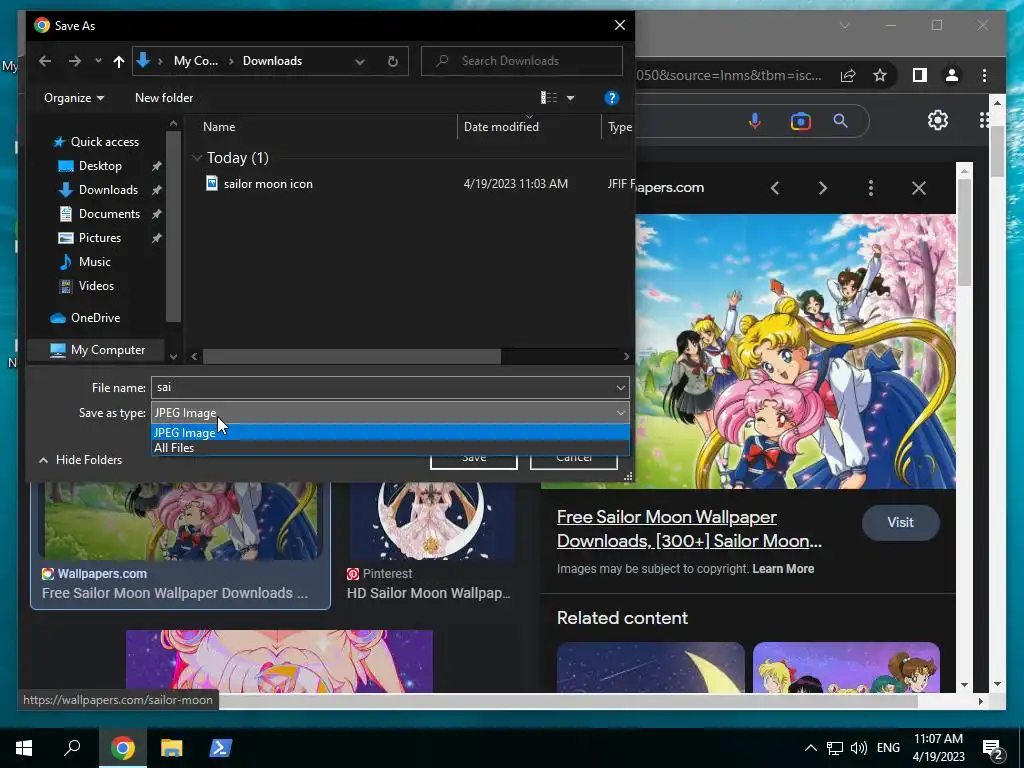The height and width of the screenshot is (768, 1024).
Task: Show next image in preview panel
Action: click(823, 188)
